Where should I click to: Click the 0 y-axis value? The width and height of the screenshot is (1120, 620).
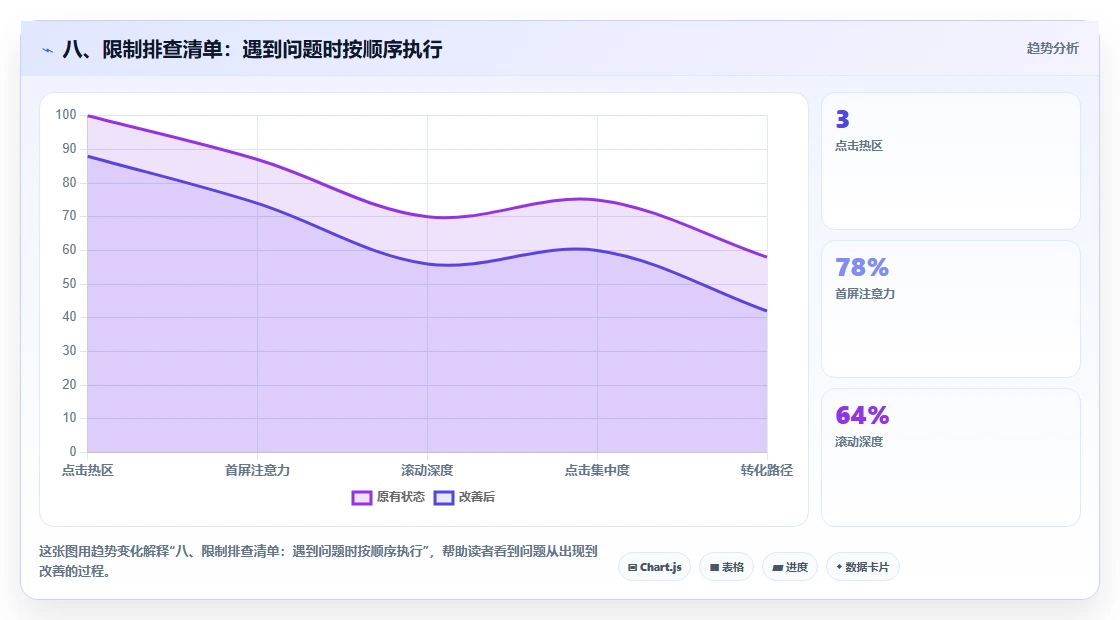tap(73, 451)
